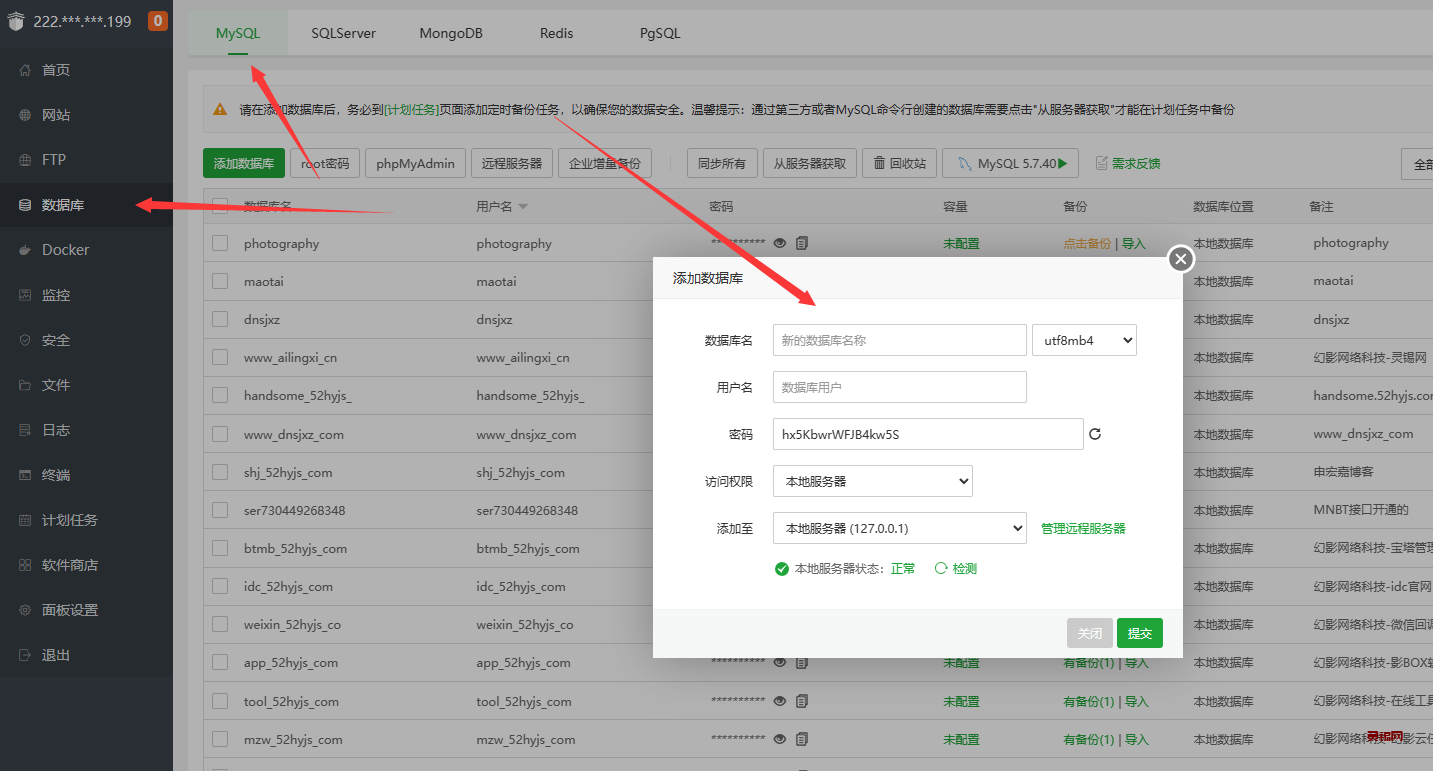
Task: Tick the select-all checkbox in table header
Action: click(220, 206)
